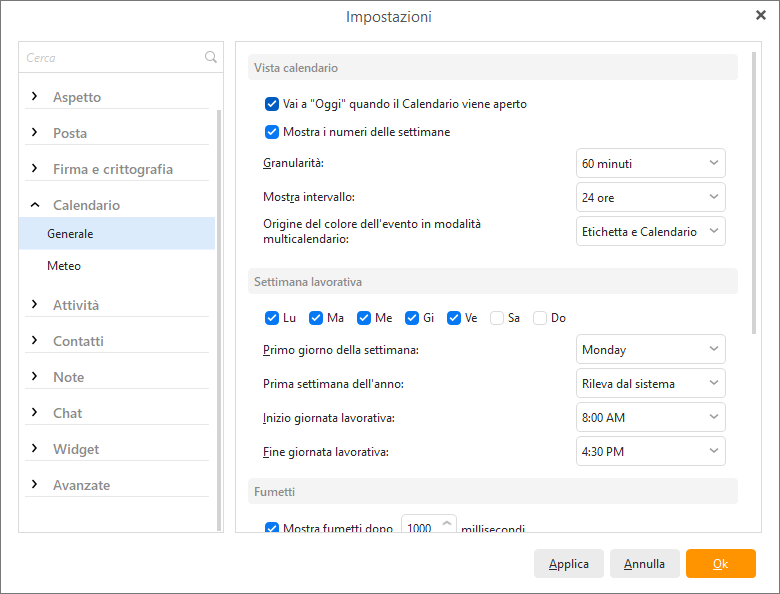Screen dimensions: 780x594
Task: Expand the Firma e crittografia chevron
Action: [34, 168]
